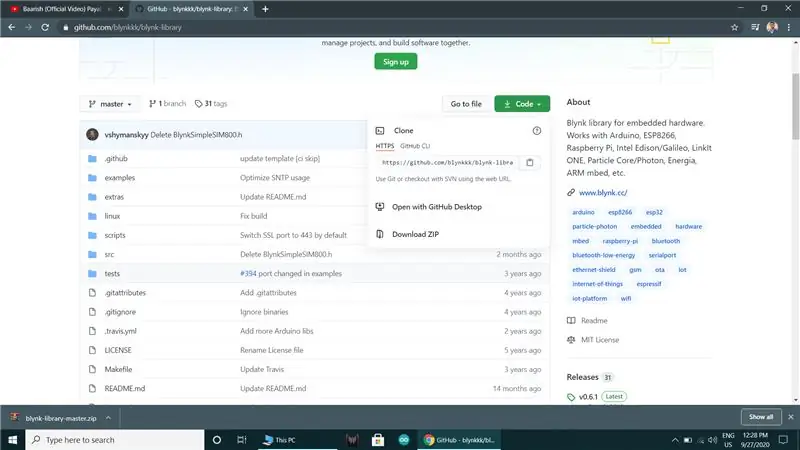The width and height of the screenshot is (800, 450).
Task: Open the internet-of-things topic tag
Action: [x=597, y=284]
